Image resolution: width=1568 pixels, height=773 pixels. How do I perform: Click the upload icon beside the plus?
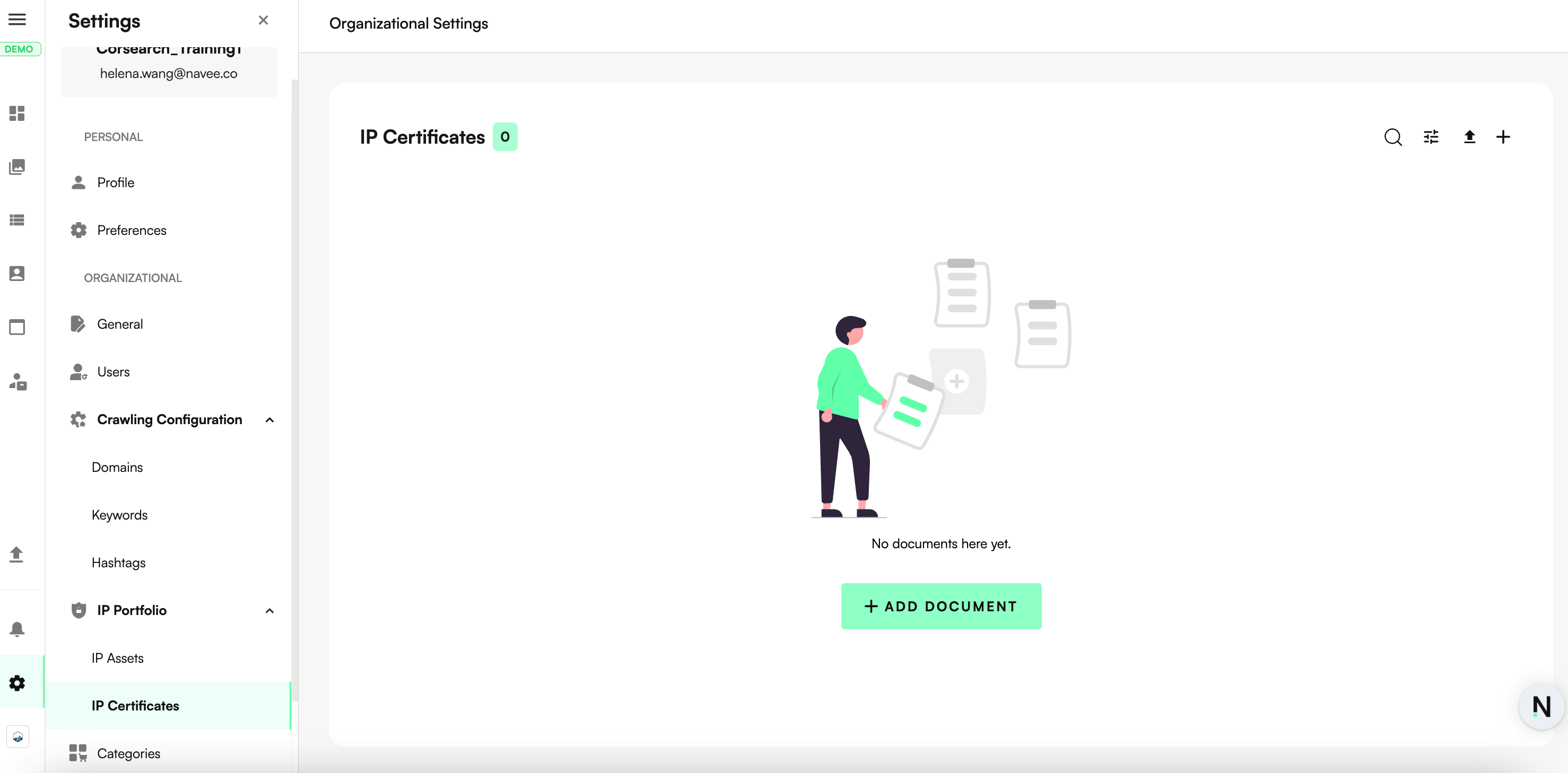pyautogui.click(x=1469, y=137)
